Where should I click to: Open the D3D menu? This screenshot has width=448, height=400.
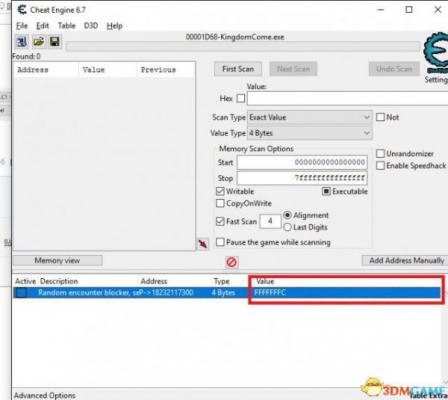pyautogui.click(x=91, y=26)
